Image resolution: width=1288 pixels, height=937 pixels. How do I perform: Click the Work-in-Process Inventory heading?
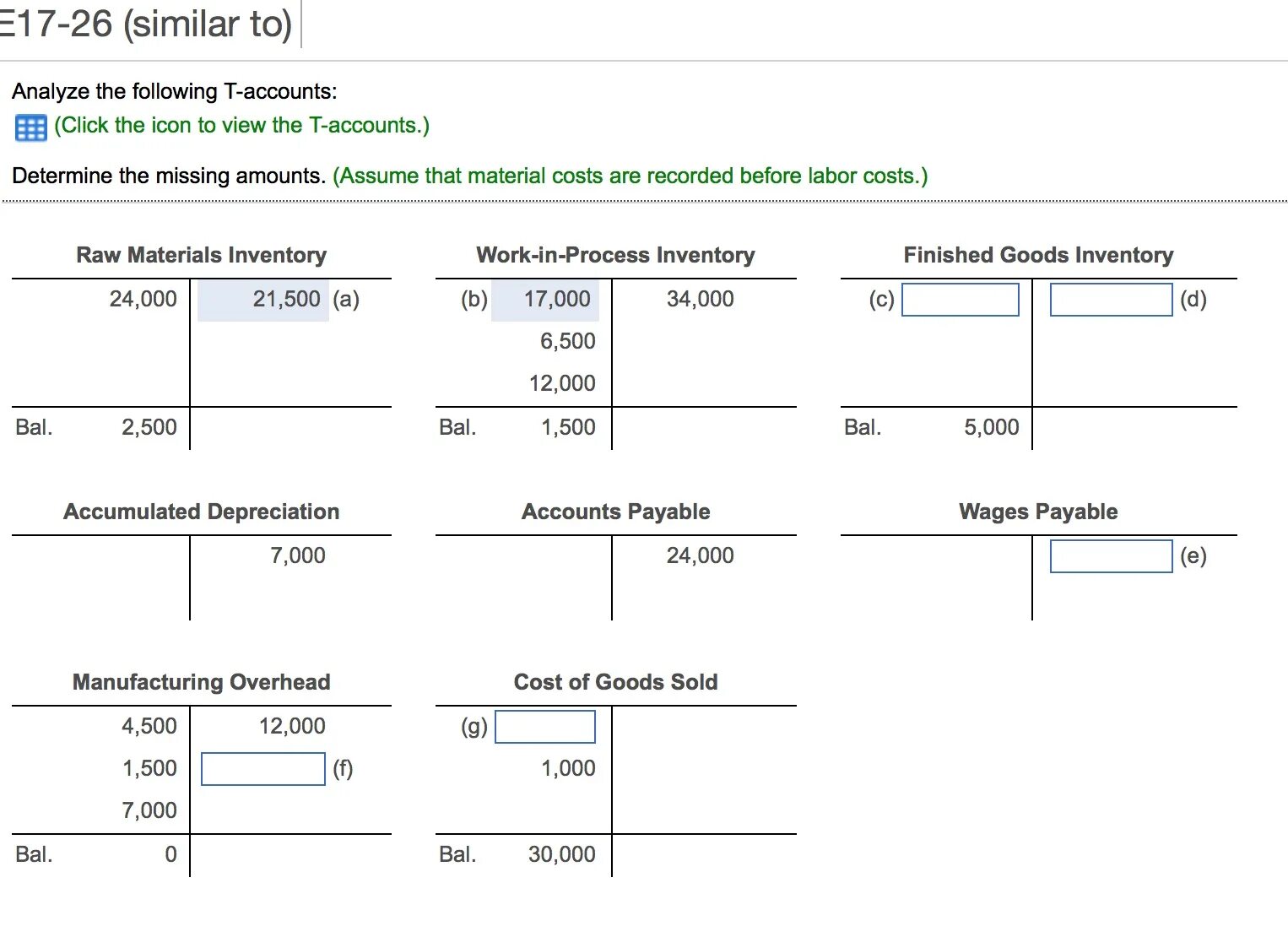click(x=615, y=255)
